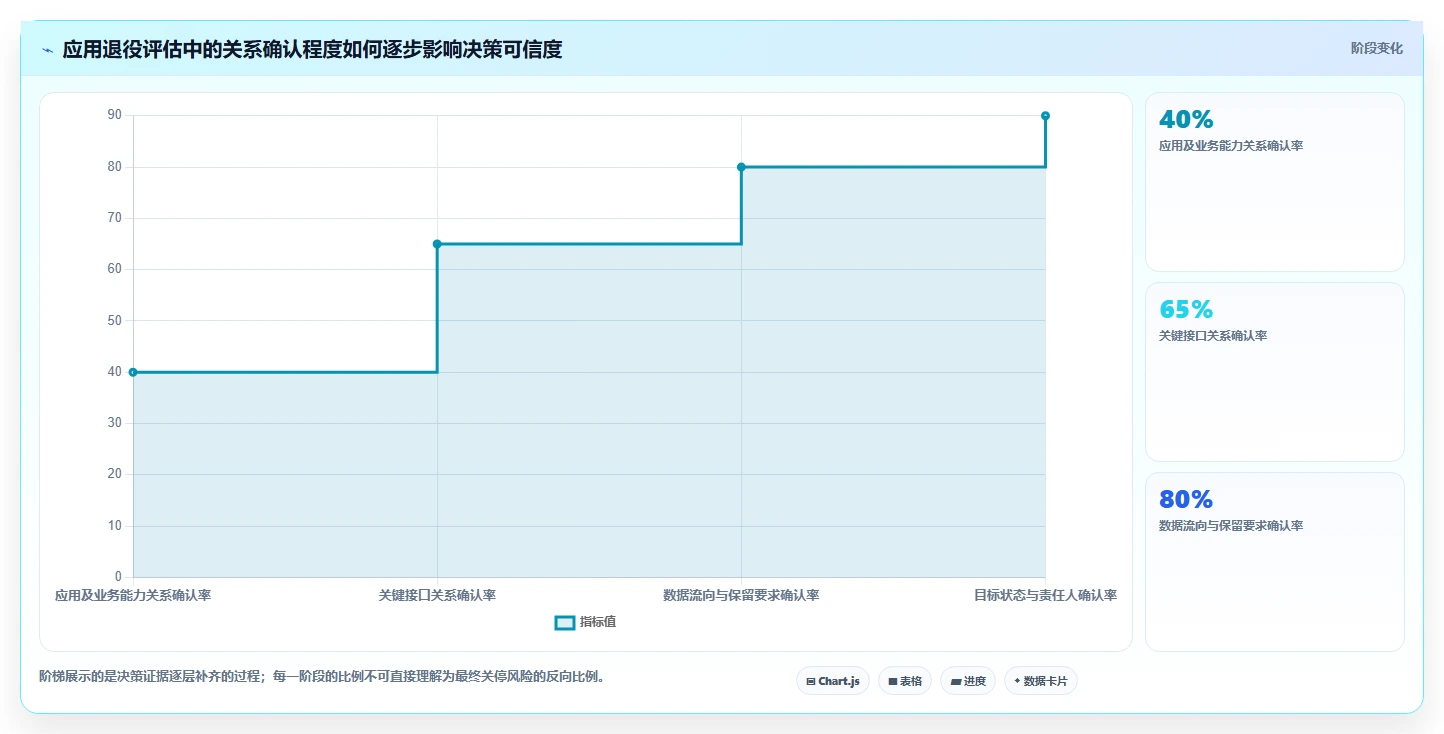Click the legend color box for 指标值
1444x734 pixels.
pyautogui.click(x=565, y=623)
